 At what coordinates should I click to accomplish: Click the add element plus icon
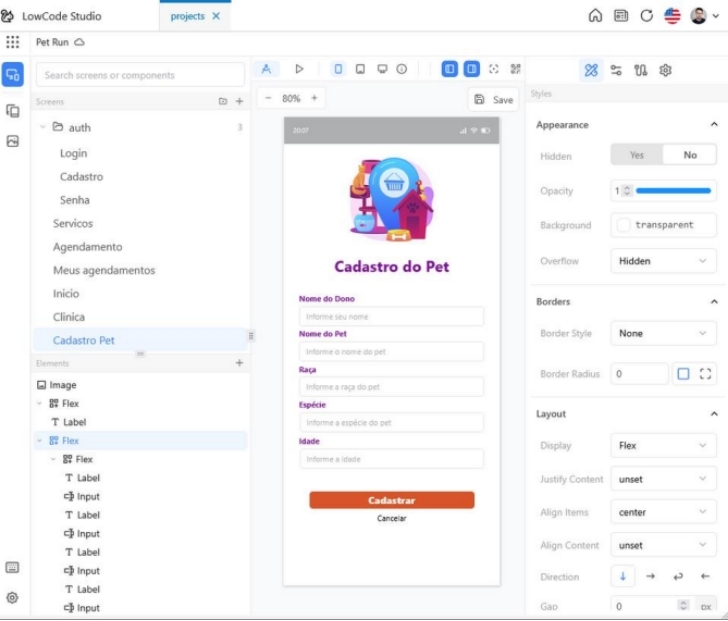click(x=239, y=363)
